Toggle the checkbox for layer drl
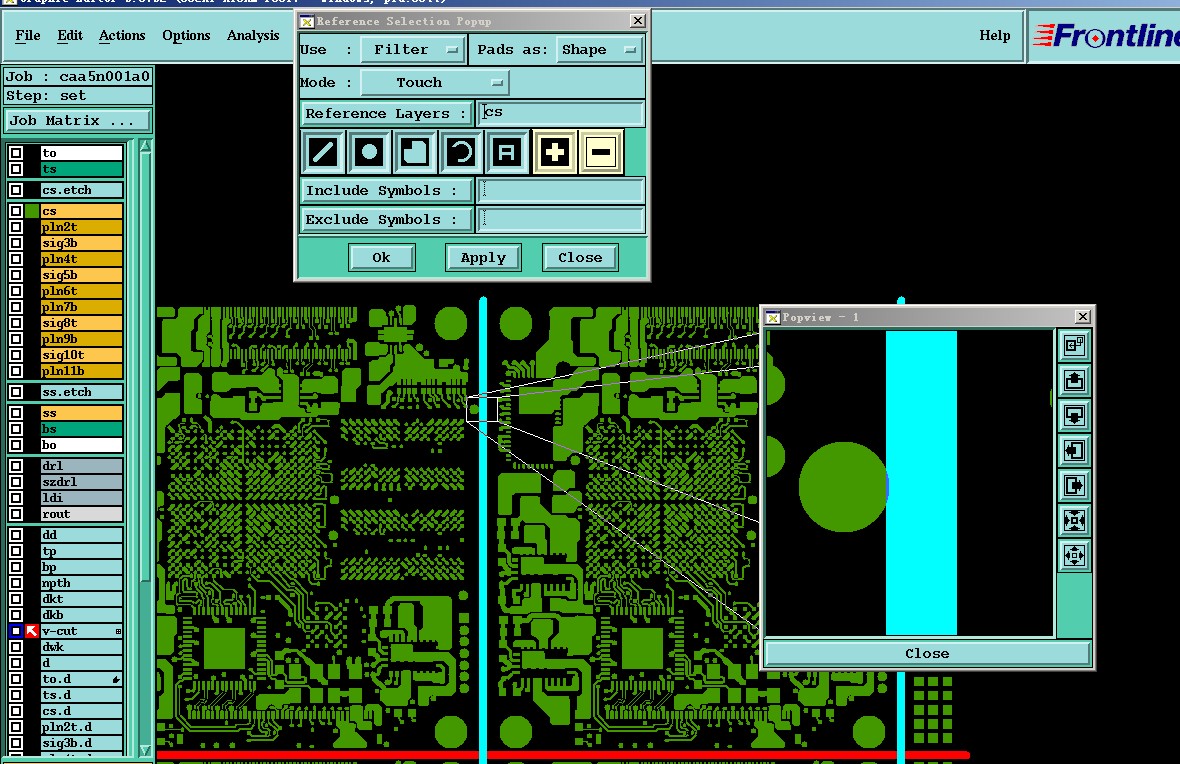The height and width of the screenshot is (764, 1180). click(16, 465)
